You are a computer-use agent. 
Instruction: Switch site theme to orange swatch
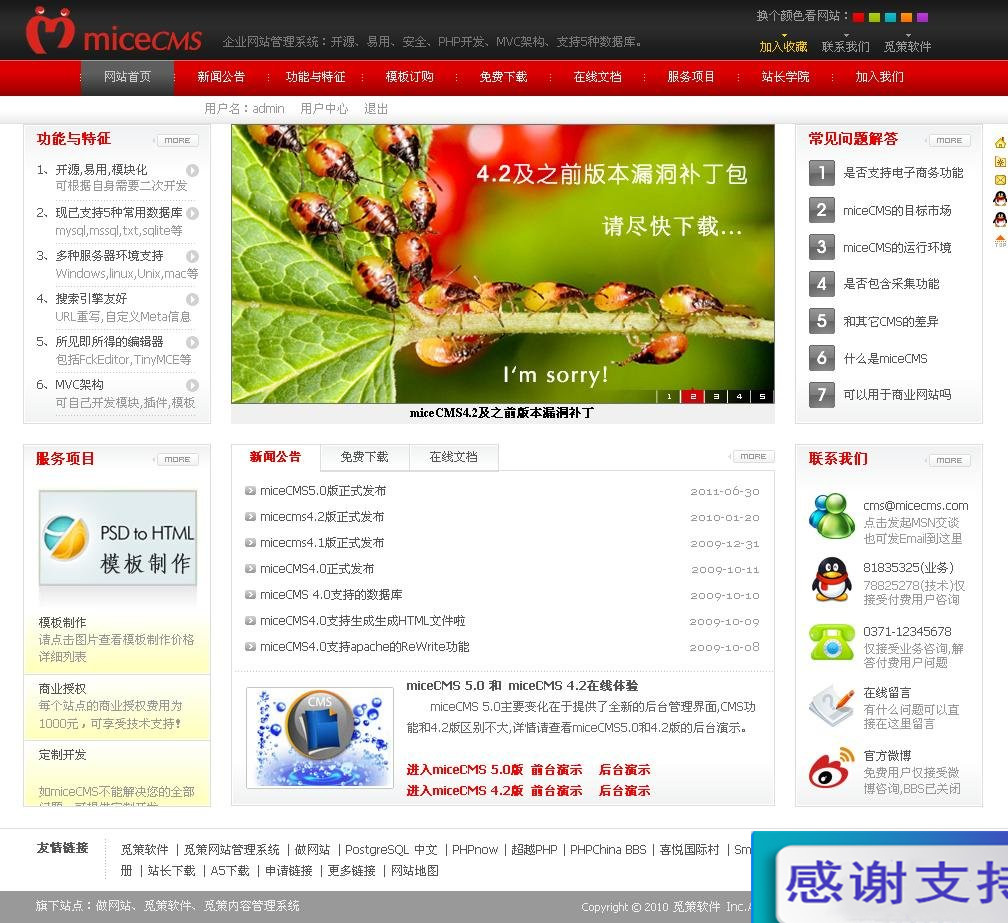906,17
